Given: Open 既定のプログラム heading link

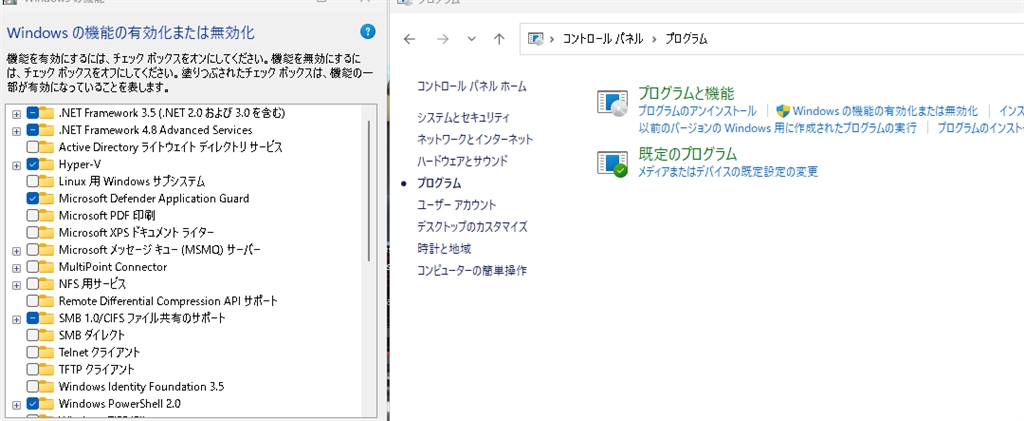Looking at the screenshot, I should tap(687, 155).
